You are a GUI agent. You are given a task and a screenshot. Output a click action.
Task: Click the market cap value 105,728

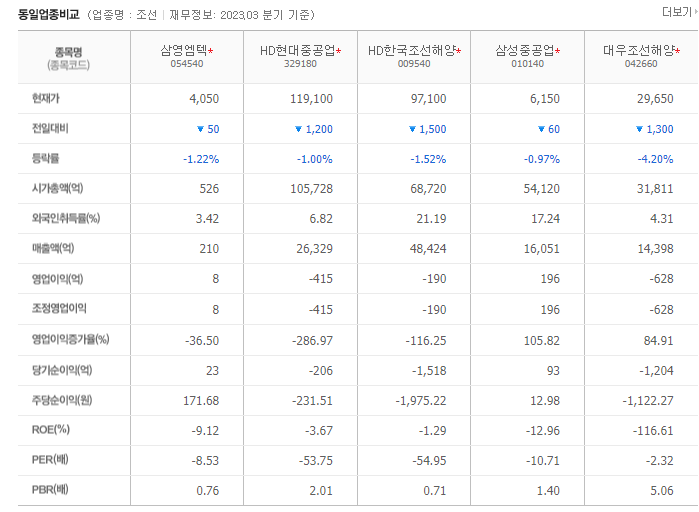pos(312,189)
